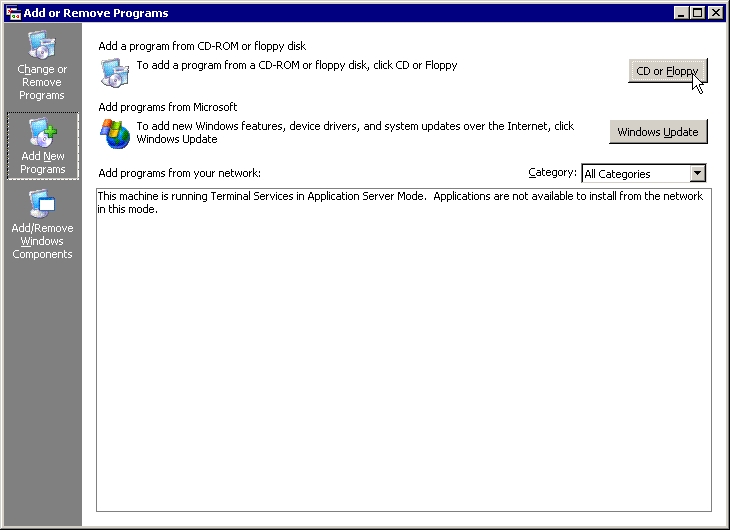Launch Windows Update via its button

[658, 132]
